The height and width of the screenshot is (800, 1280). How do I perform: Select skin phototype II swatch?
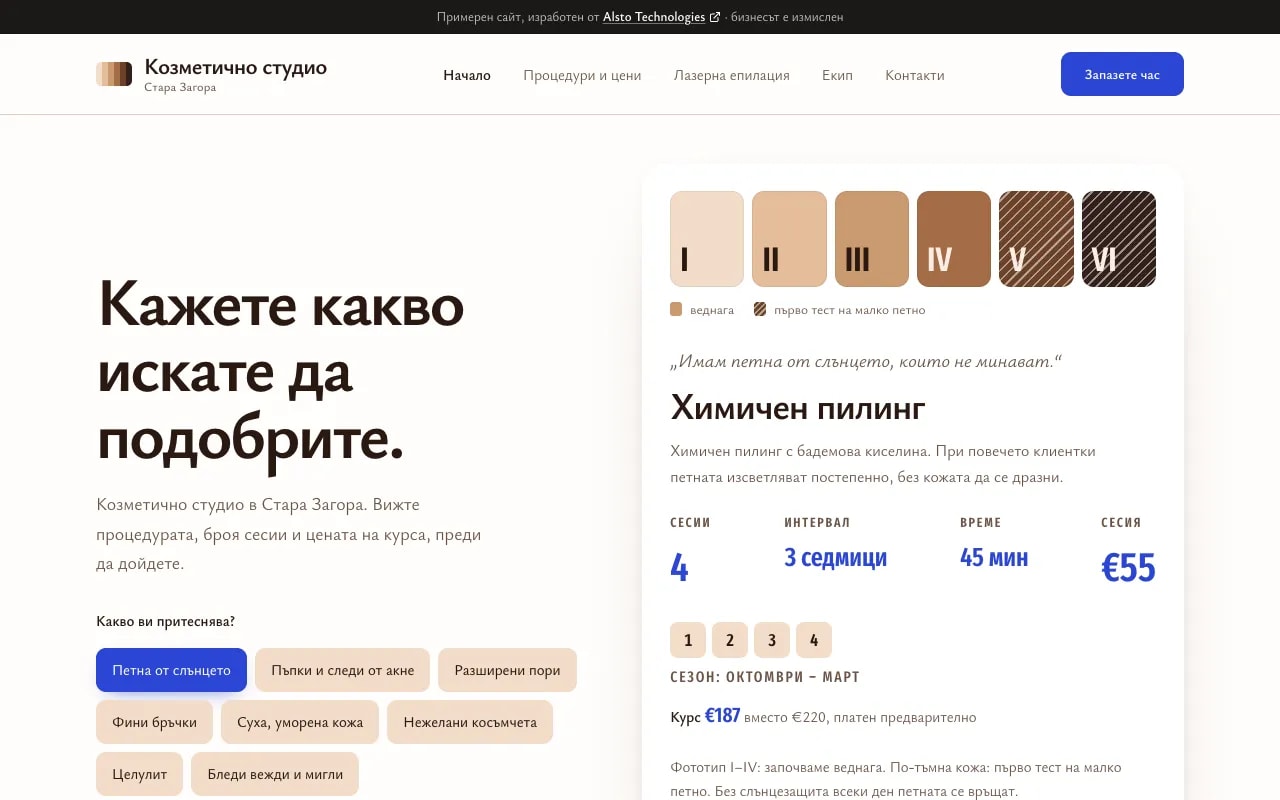tap(789, 239)
